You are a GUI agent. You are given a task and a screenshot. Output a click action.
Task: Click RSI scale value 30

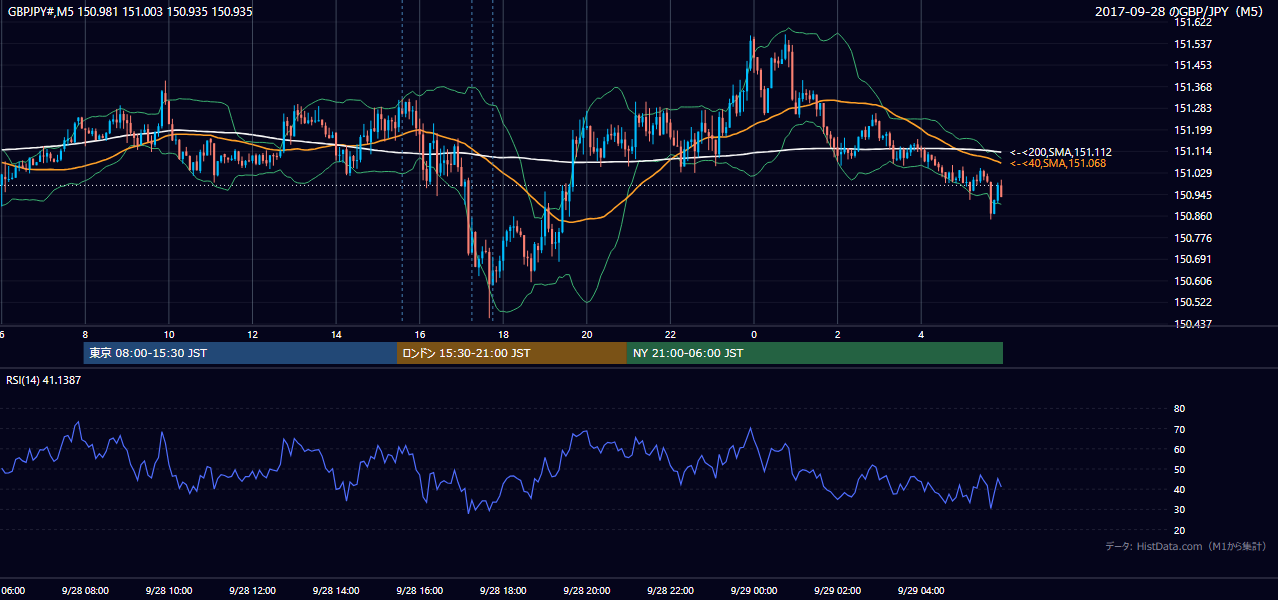[1179, 510]
